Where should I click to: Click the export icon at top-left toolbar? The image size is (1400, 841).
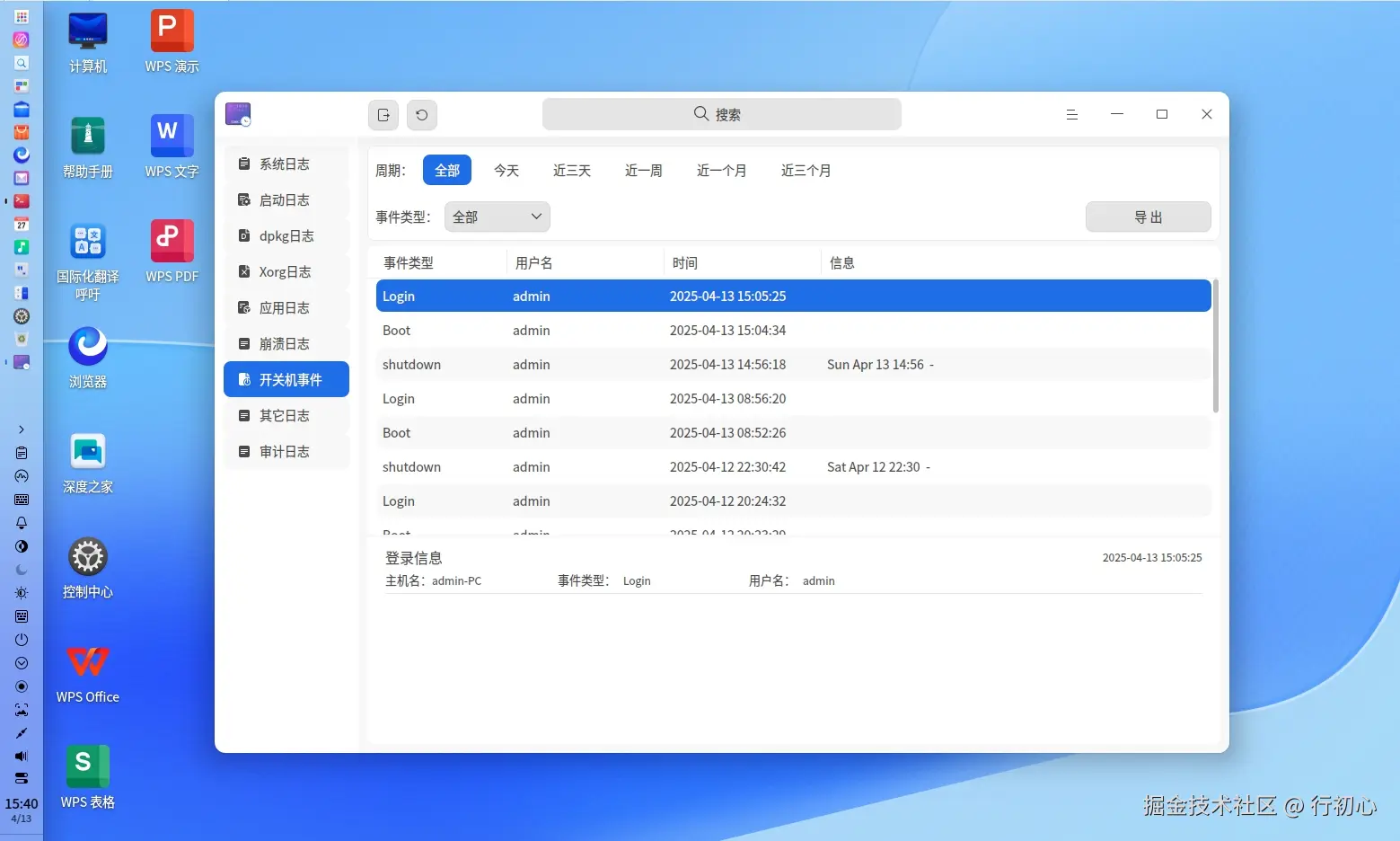[383, 114]
